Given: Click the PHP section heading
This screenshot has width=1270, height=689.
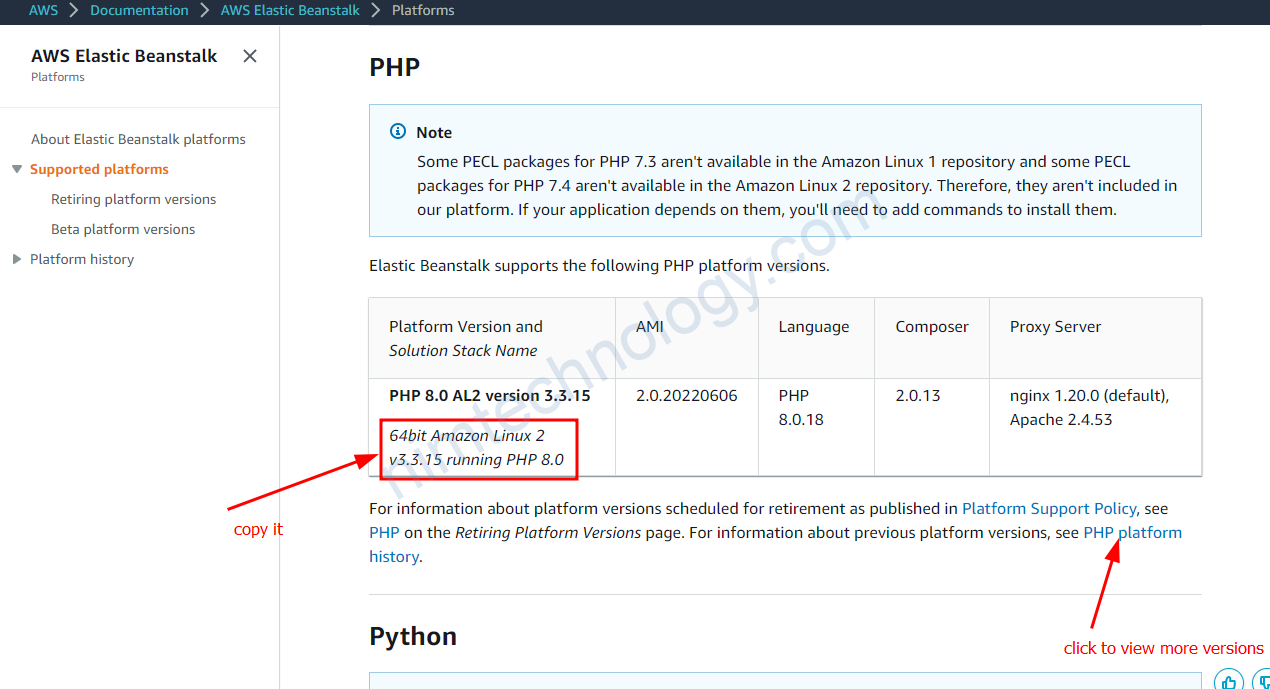Looking at the screenshot, I should 395,67.
